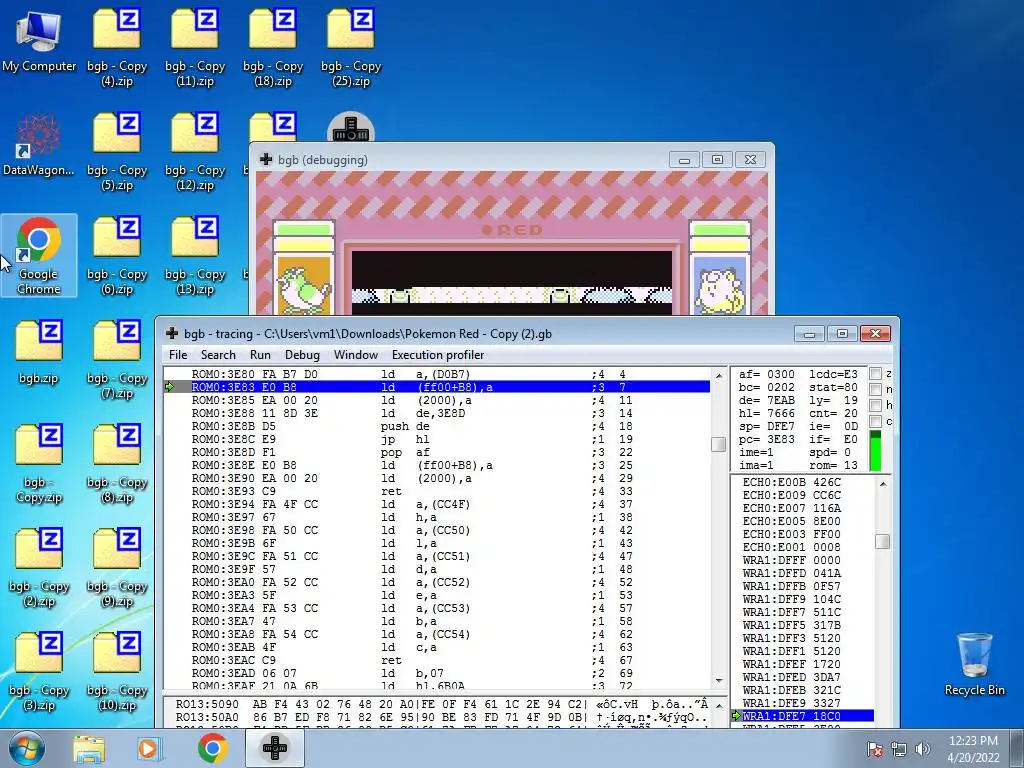1024x768 pixels.
Task: Click the bgb (debugging) game screen
Action: click(511, 243)
